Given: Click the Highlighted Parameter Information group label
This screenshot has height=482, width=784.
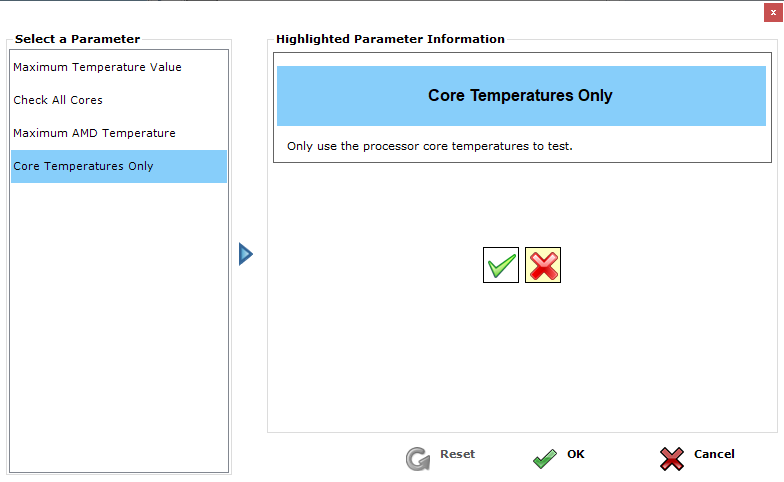Looking at the screenshot, I should (x=390, y=39).
